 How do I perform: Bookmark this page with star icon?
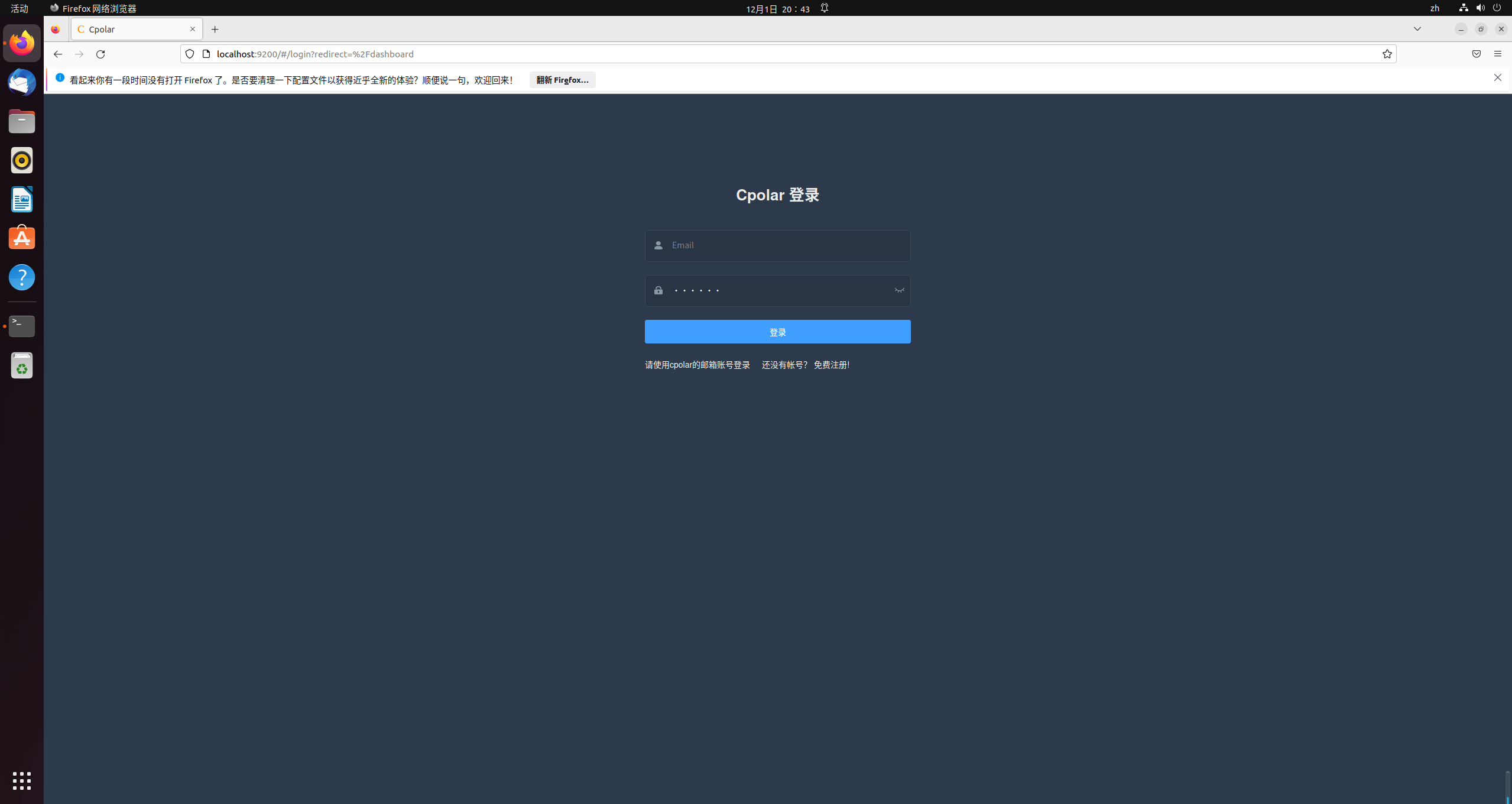pos(1387,54)
